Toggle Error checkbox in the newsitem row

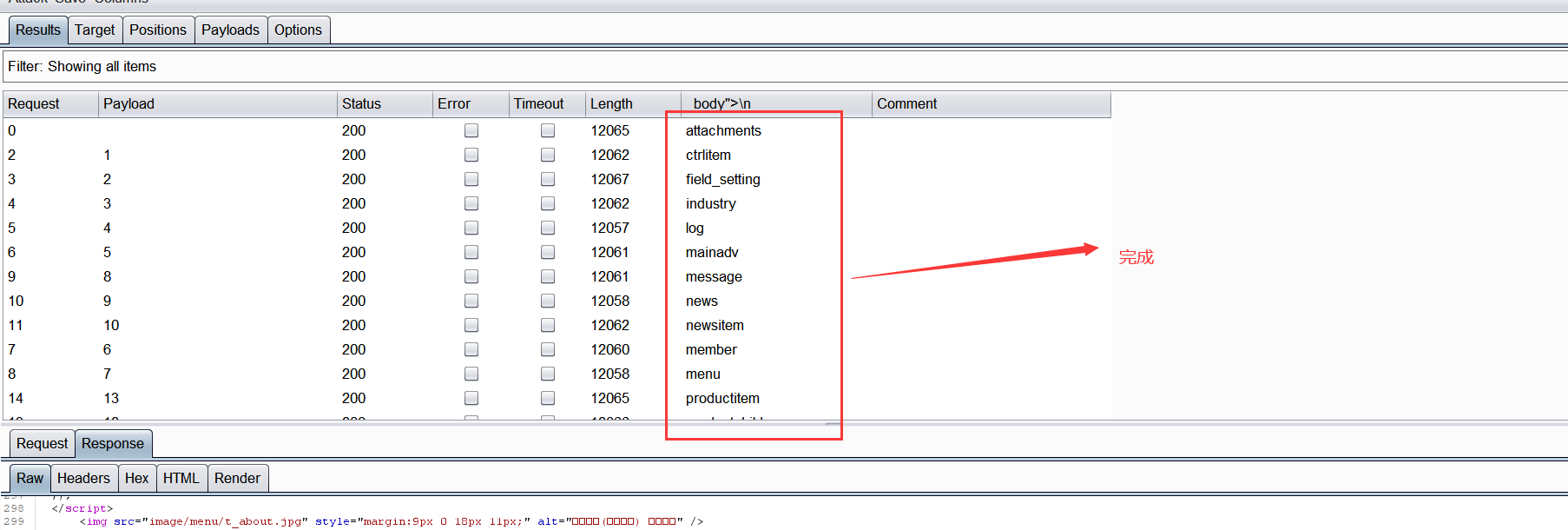pyautogui.click(x=471, y=325)
